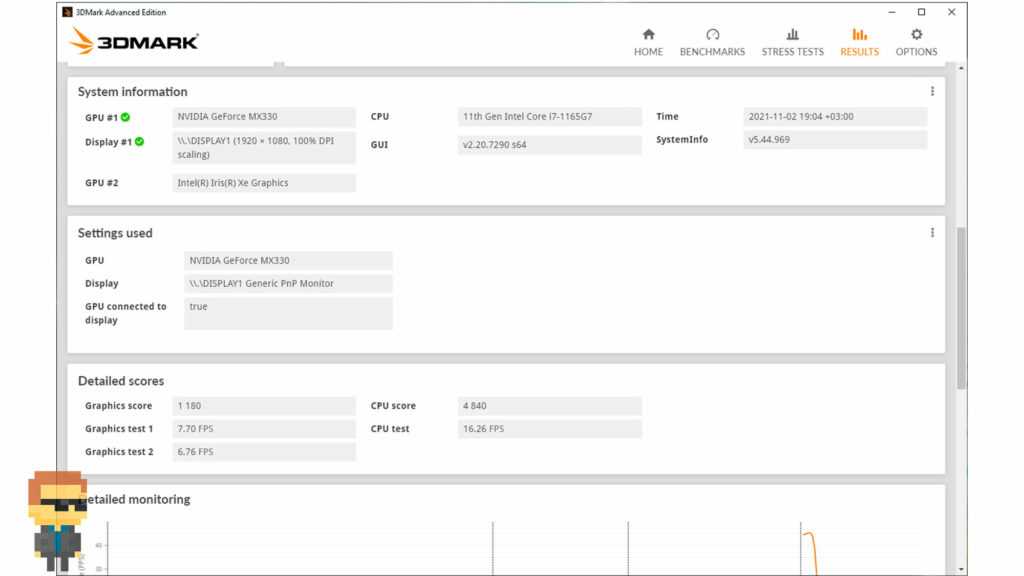Open System information three-dot menu
Image resolution: width=1024 pixels, height=576 pixels.
click(x=932, y=91)
